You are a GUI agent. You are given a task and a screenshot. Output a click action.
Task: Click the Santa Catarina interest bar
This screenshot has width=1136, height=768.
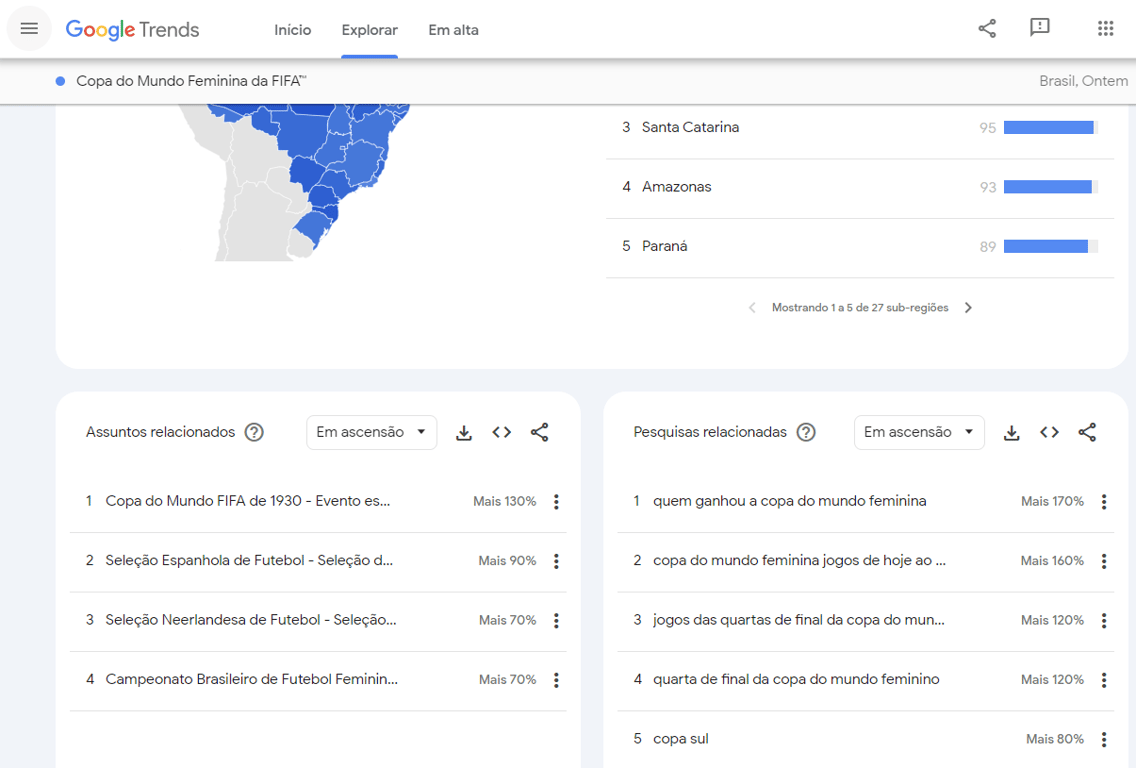(x=1047, y=127)
